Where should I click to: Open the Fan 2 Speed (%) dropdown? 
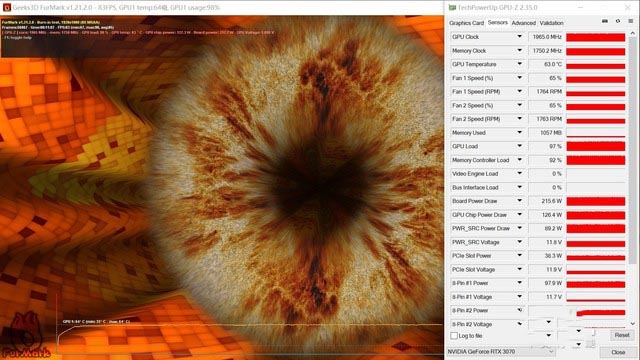click(x=520, y=105)
